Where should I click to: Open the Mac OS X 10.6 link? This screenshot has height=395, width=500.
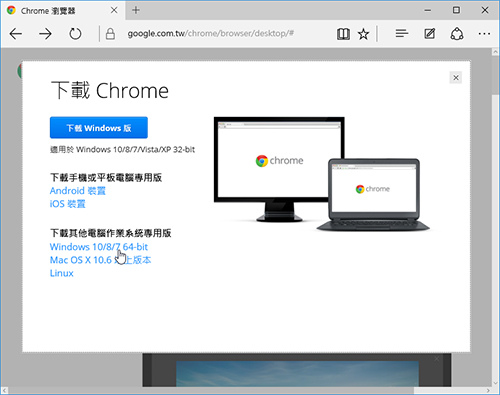[x=100, y=260]
